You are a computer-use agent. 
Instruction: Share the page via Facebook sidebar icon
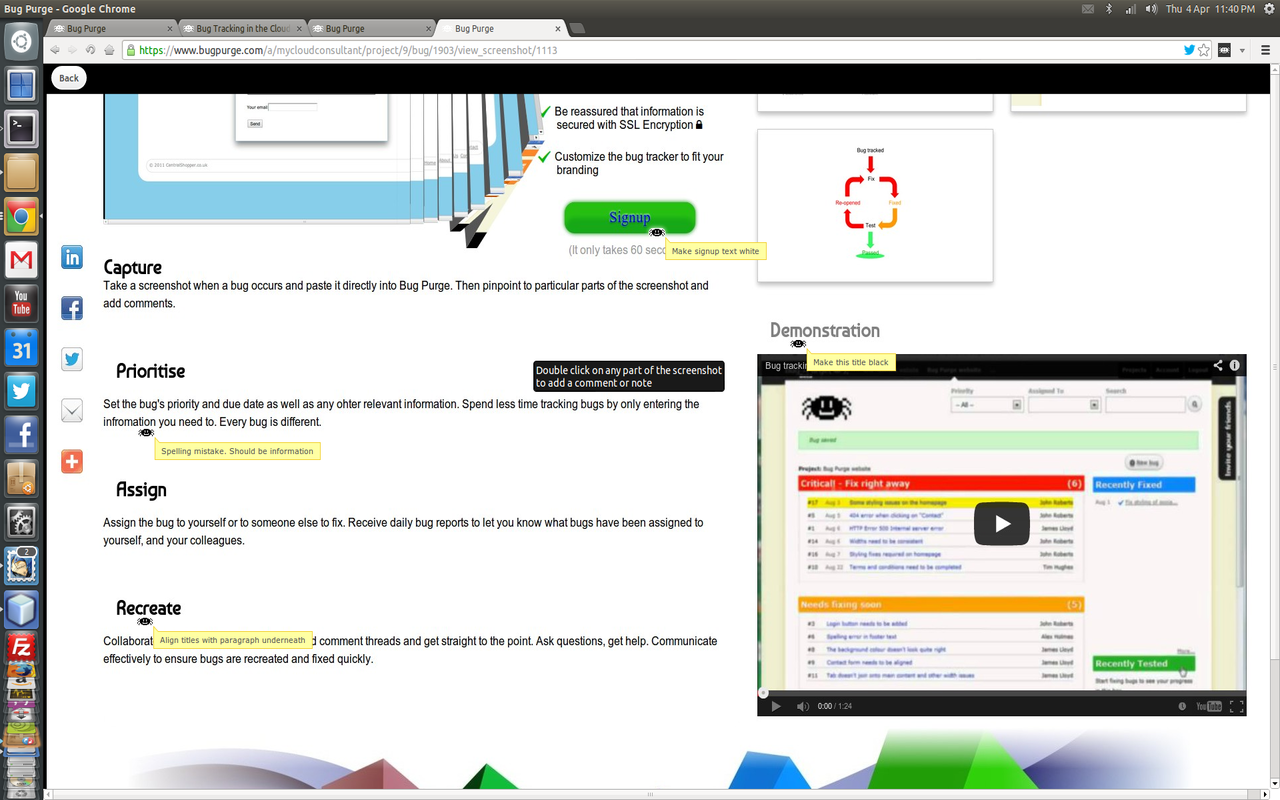72,308
